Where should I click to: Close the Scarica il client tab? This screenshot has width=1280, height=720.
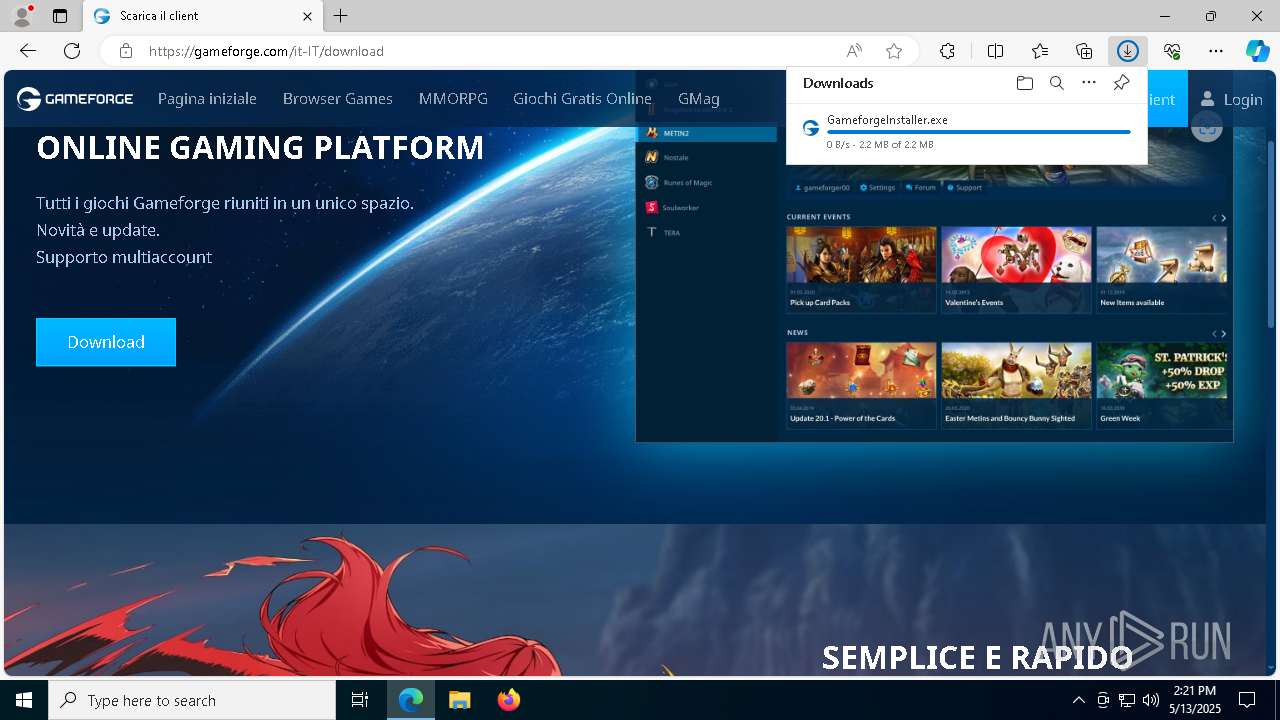click(x=308, y=16)
